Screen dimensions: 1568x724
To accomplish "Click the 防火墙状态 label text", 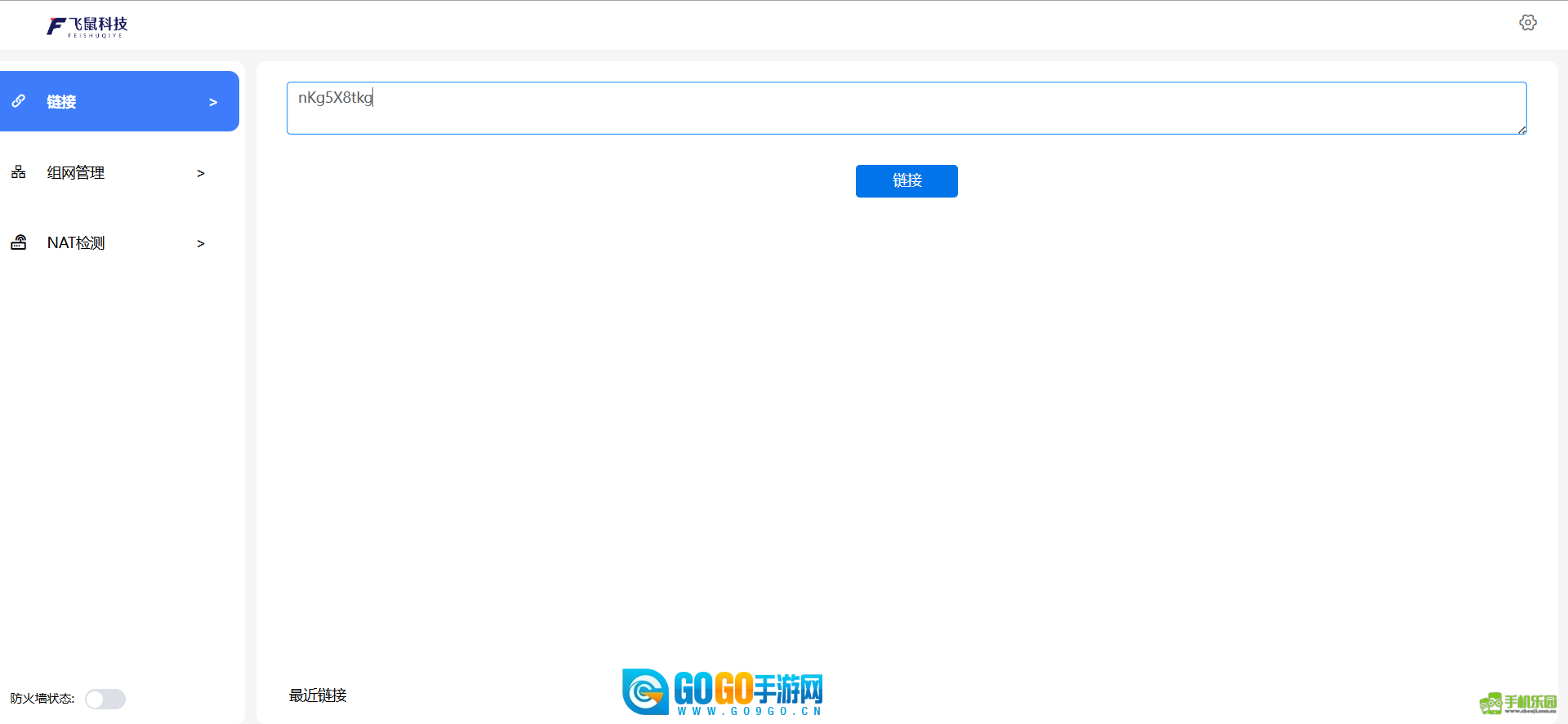I will [42, 699].
